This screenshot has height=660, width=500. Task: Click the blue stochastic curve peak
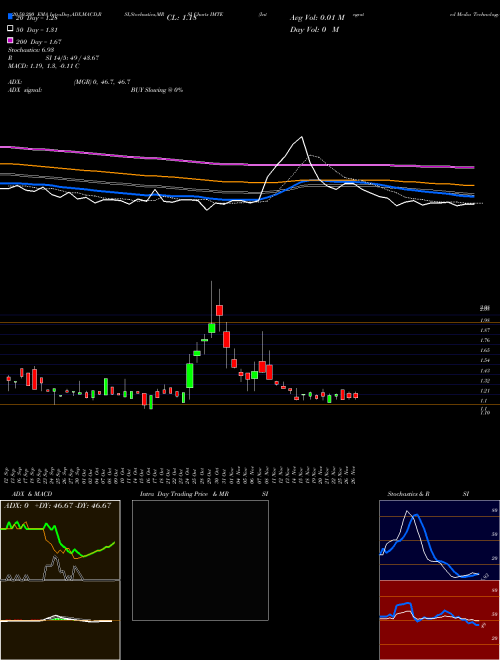click(x=416, y=515)
